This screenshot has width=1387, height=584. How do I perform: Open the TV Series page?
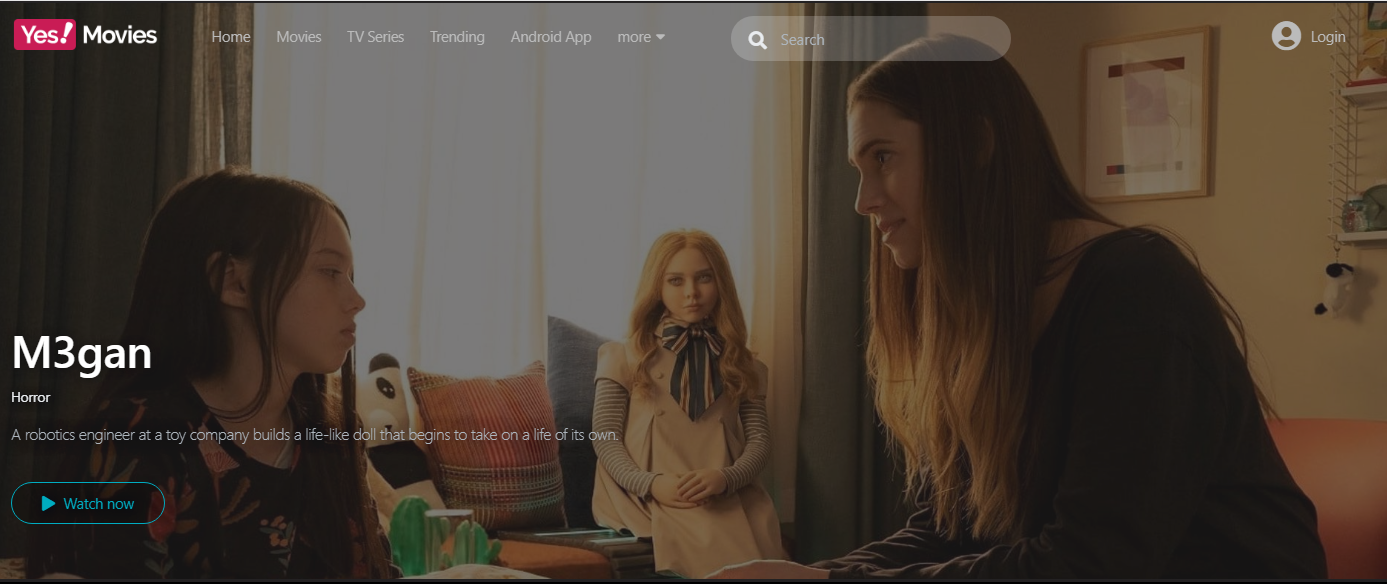376,37
